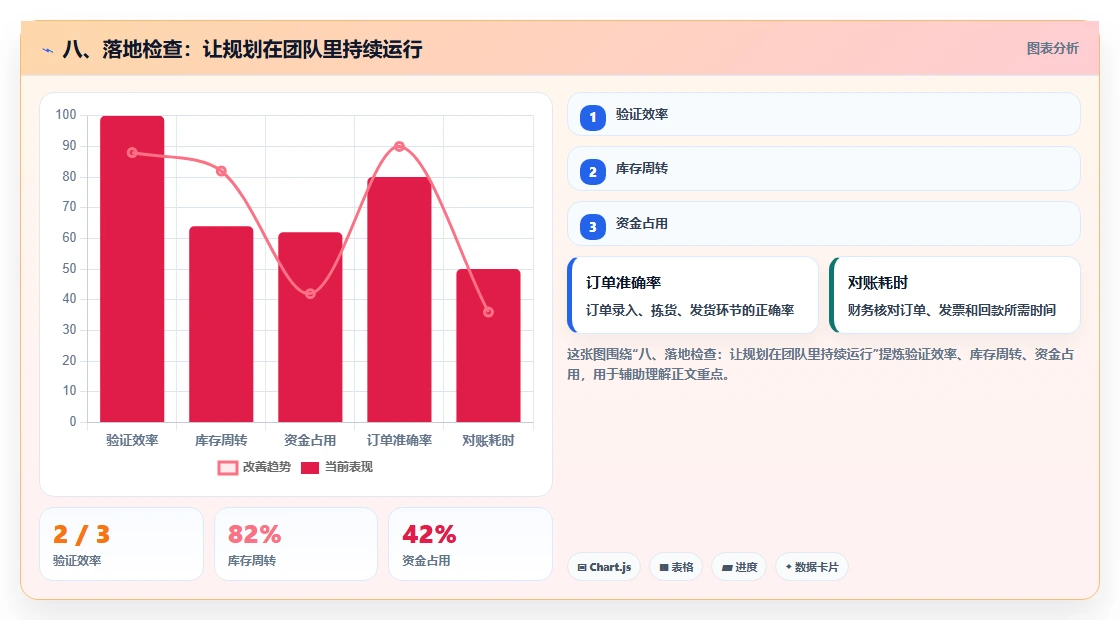Click the trend line point on 资金占用

coord(310,294)
